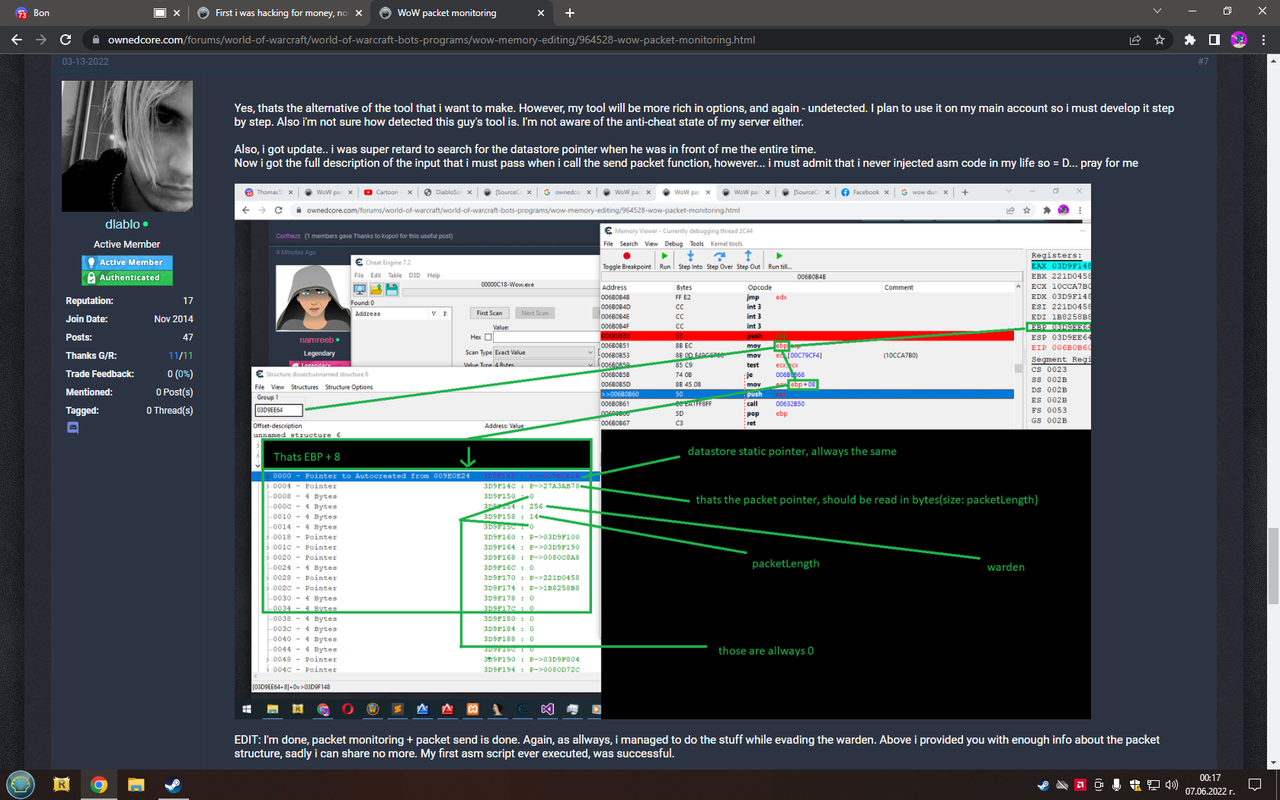Close the 'First i was hacking' tab

358,13
